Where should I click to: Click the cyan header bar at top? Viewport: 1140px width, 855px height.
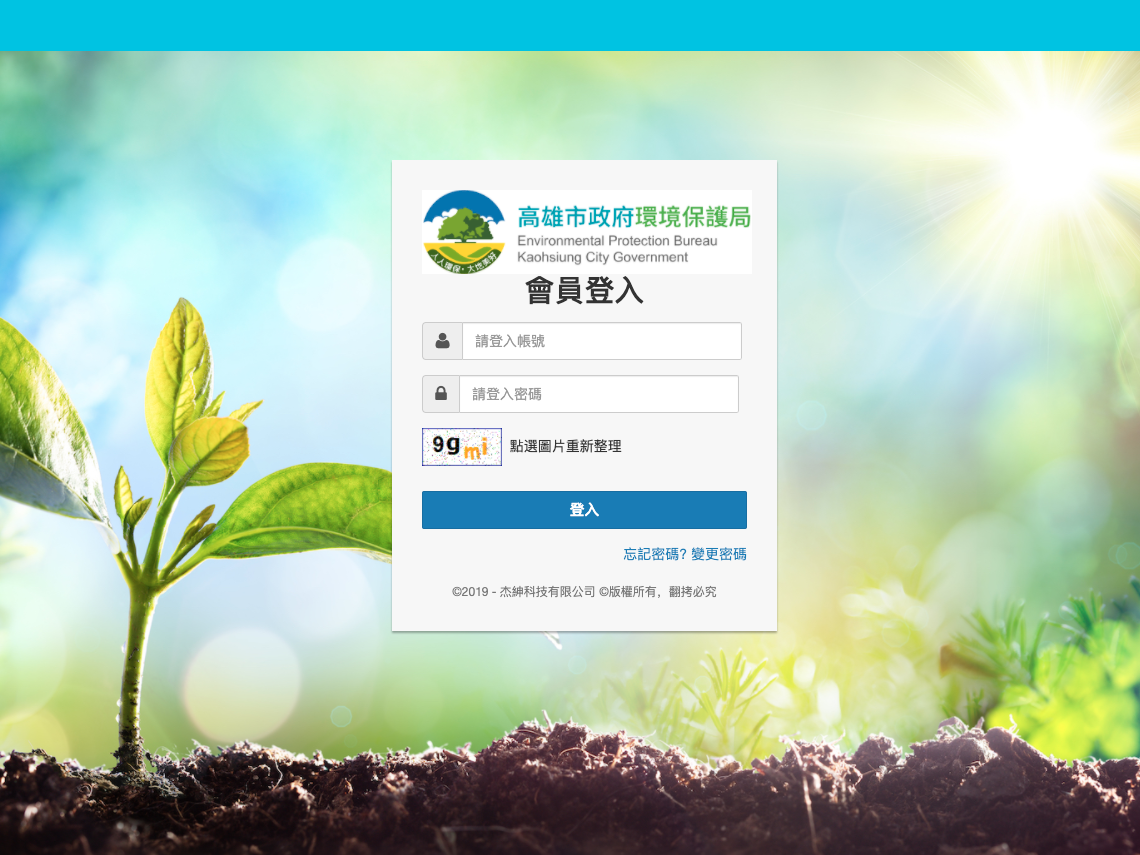570,25
